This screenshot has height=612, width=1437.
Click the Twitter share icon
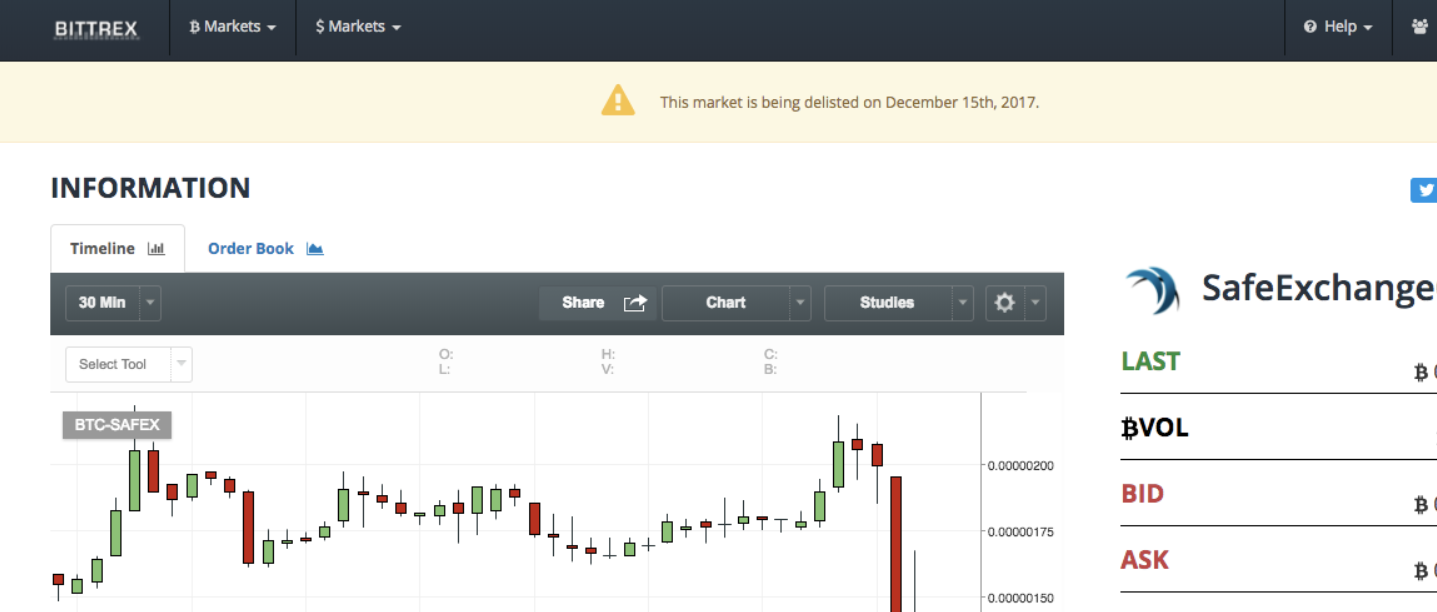(1424, 190)
